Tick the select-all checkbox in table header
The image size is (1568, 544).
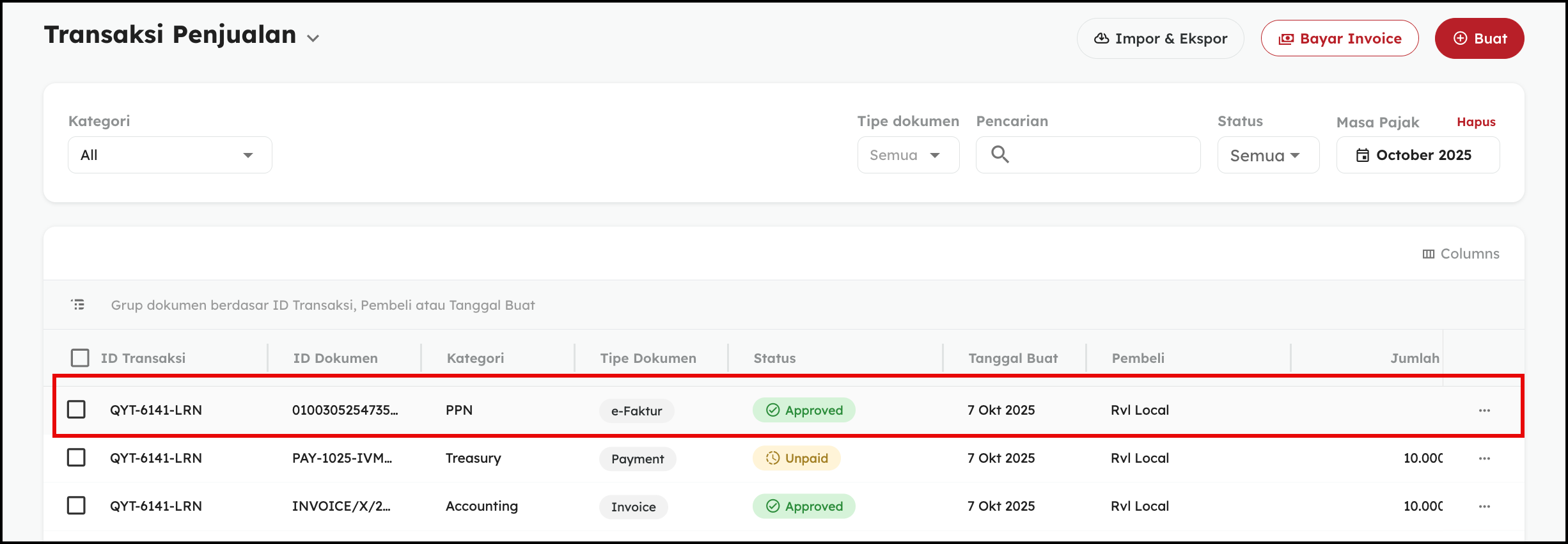pyautogui.click(x=80, y=358)
